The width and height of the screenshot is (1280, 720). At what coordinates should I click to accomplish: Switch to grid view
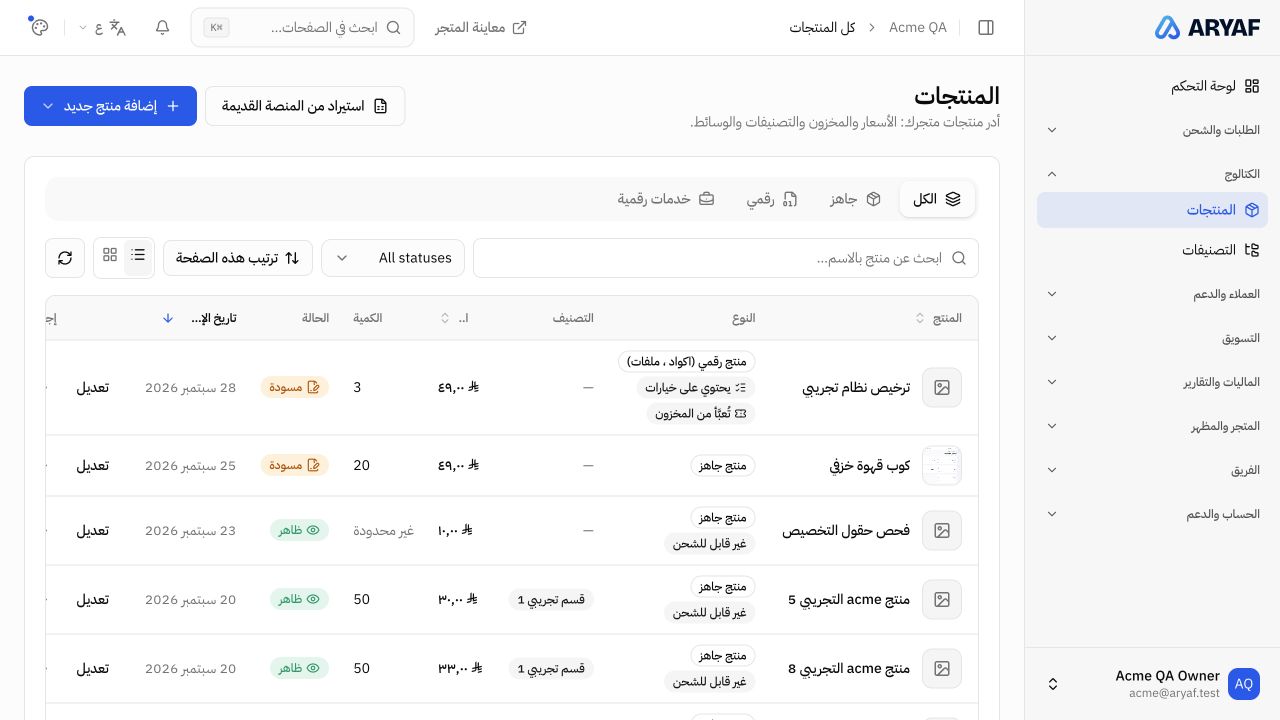click(x=110, y=255)
